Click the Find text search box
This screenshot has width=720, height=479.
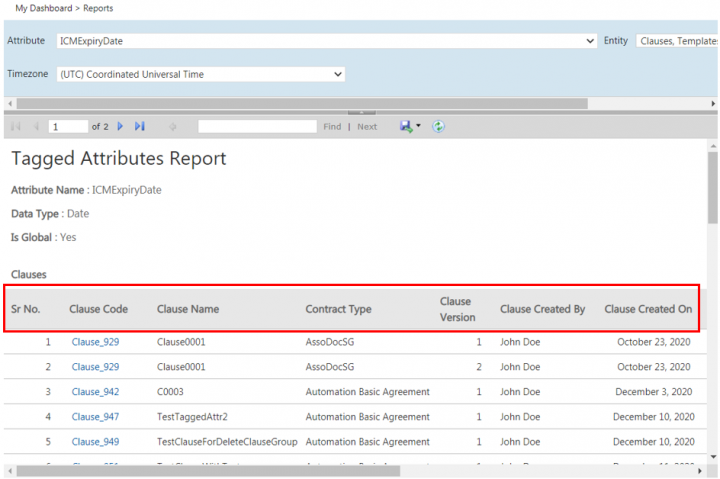tap(257, 127)
